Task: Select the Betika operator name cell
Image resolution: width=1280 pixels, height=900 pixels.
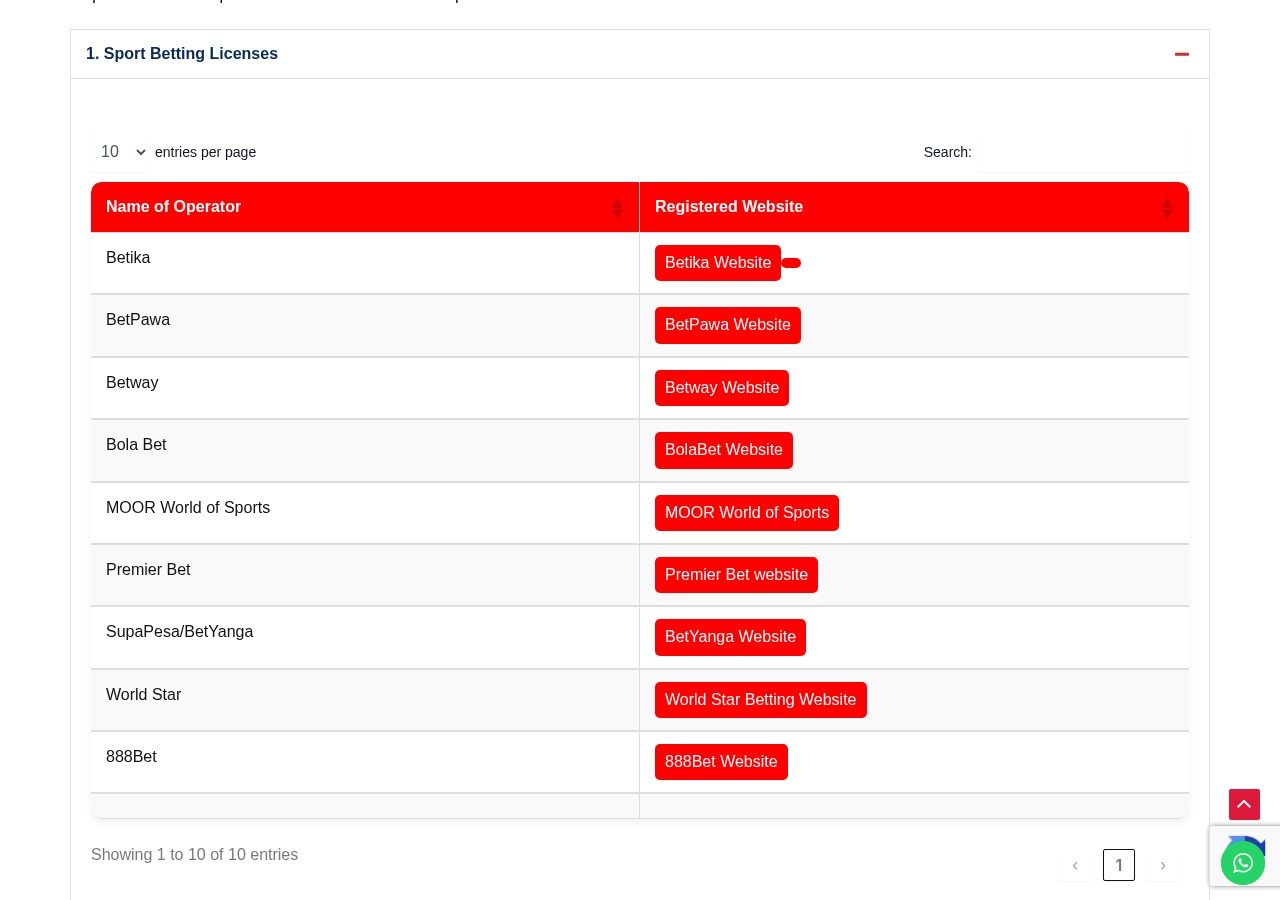Action: (365, 263)
